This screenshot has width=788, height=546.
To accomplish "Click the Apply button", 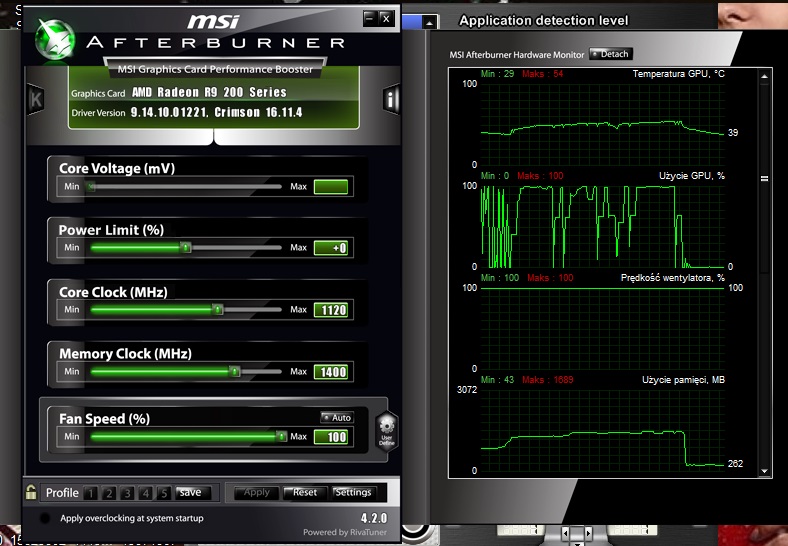I will [x=256, y=493].
